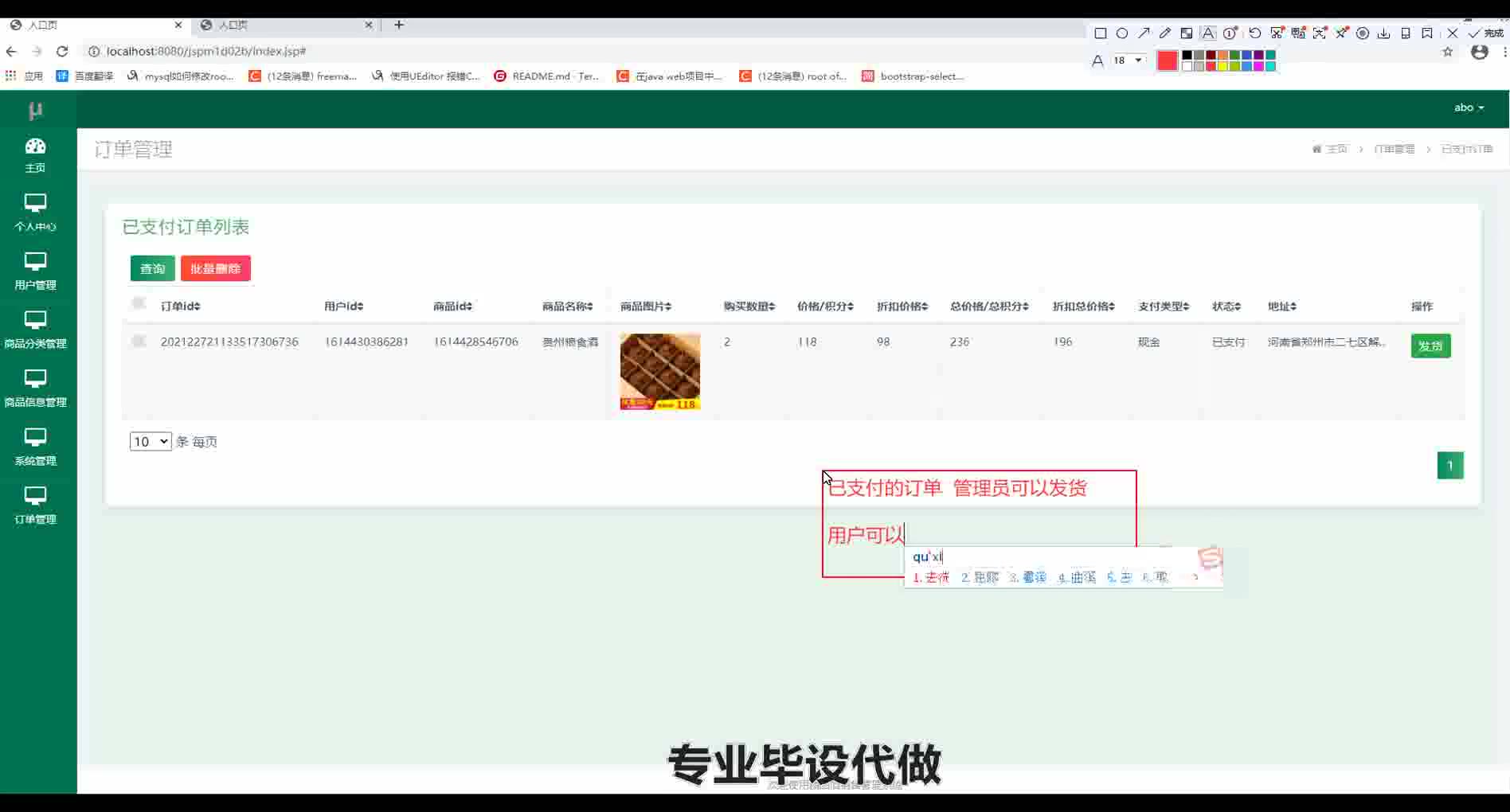Click the 已支付 status cell
The image size is (1510, 812).
(1228, 342)
